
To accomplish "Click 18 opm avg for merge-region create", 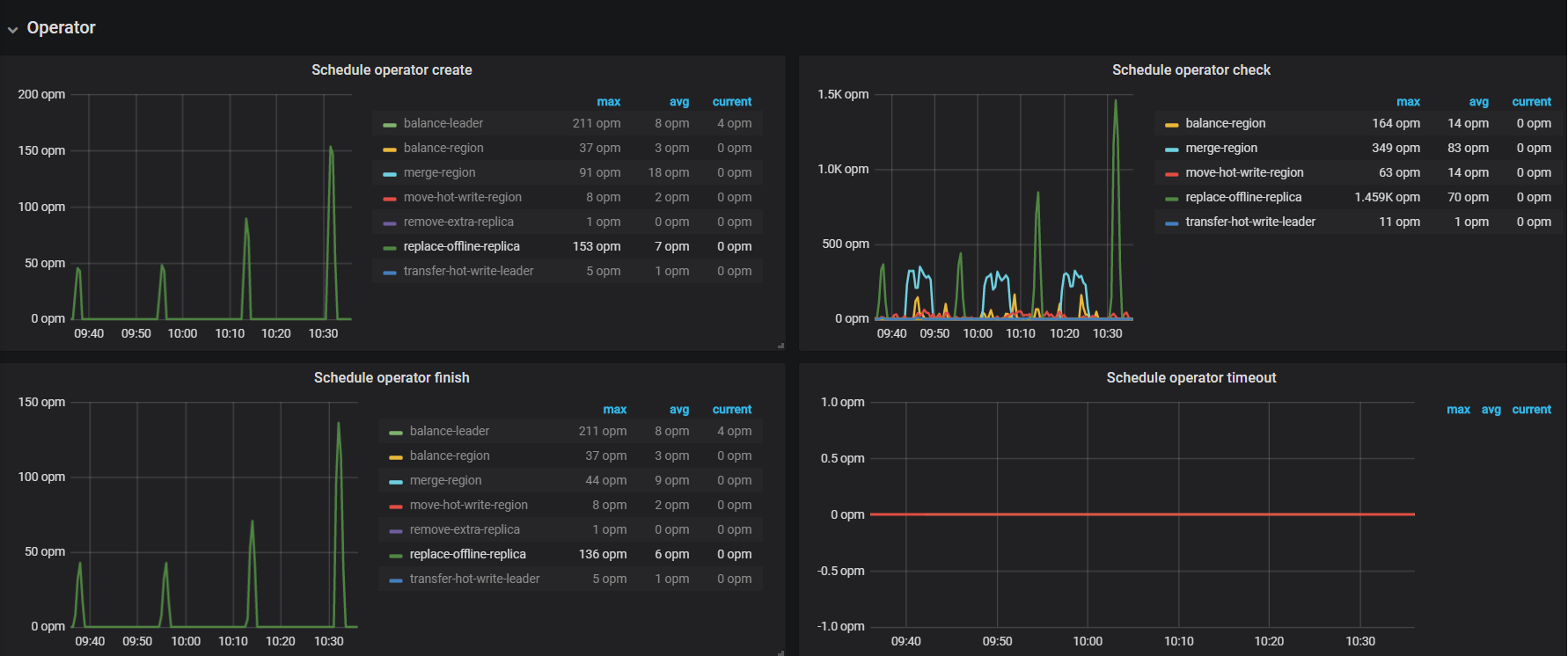I will click(x=669, y=172).
